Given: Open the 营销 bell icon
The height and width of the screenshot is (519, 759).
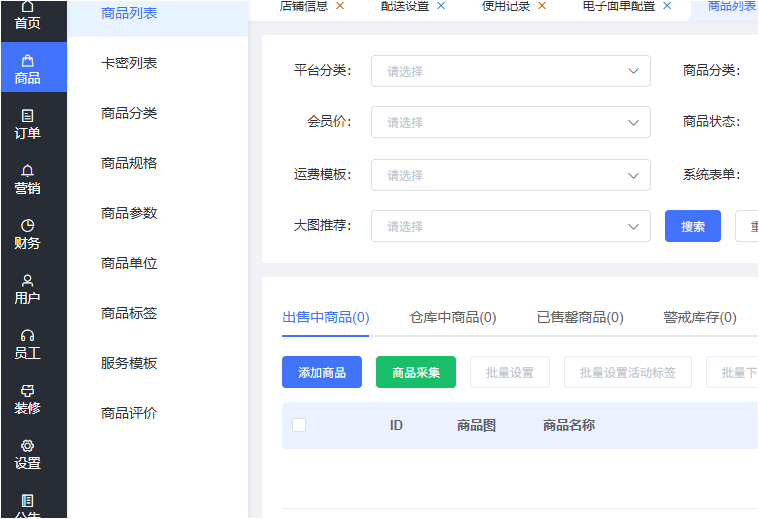Looking at the screenshot, I should coord(28,170).
